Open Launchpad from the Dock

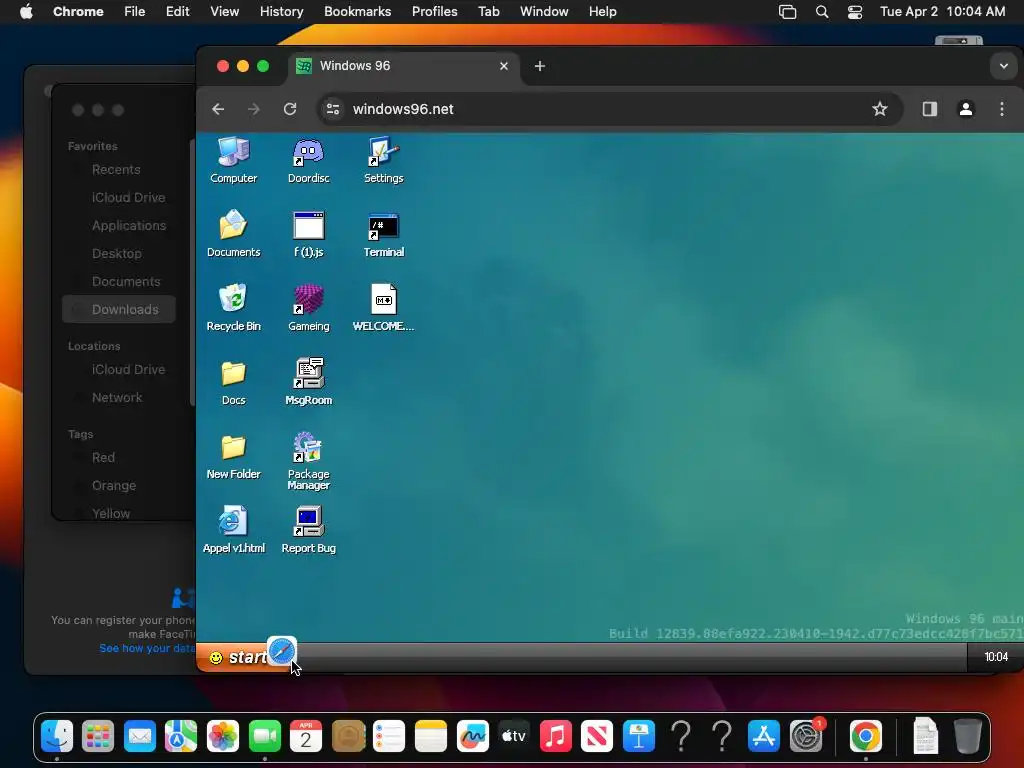click(98, 737)
